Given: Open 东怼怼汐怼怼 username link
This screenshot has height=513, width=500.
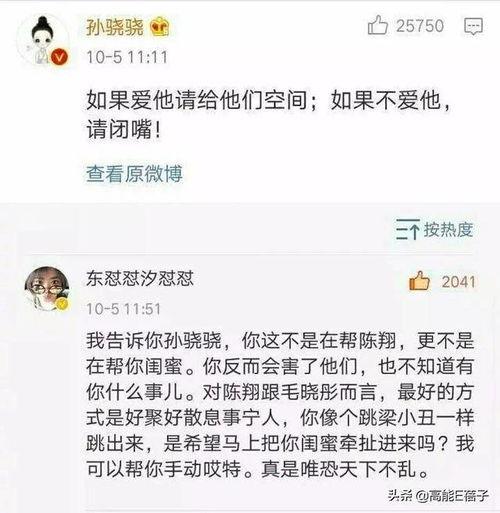Looking at the screenshot, I should coord(140,278).
